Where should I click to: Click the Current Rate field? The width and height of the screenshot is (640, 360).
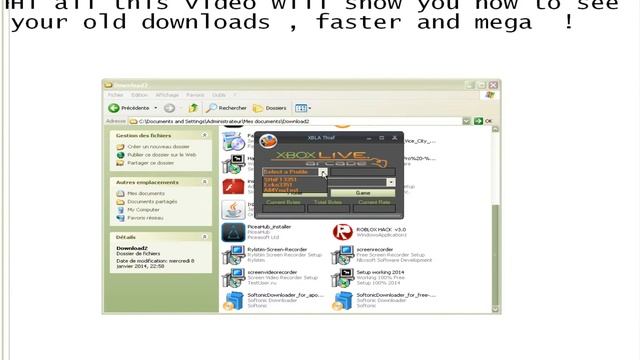pyautogui.click(x=374, y=209)
